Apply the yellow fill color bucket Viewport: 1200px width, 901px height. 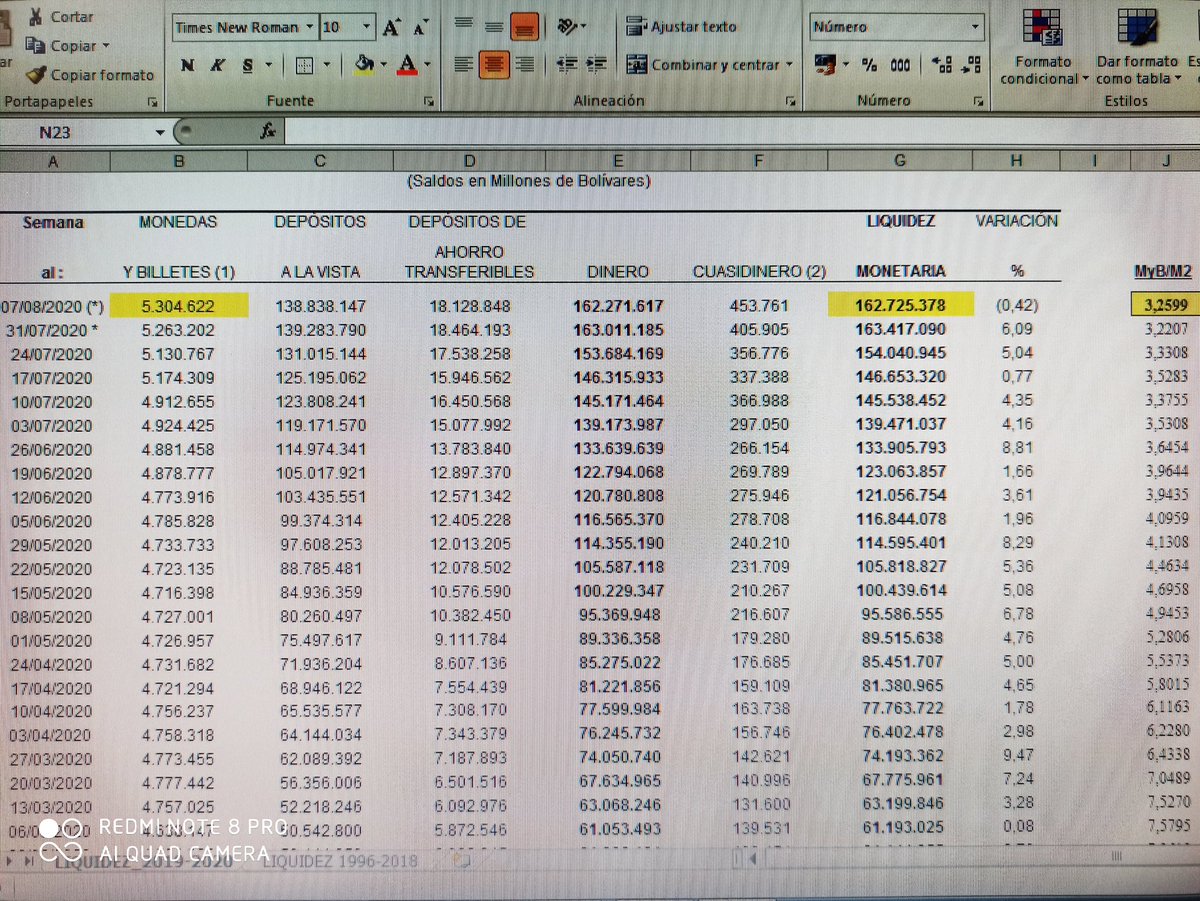(364, 66)
